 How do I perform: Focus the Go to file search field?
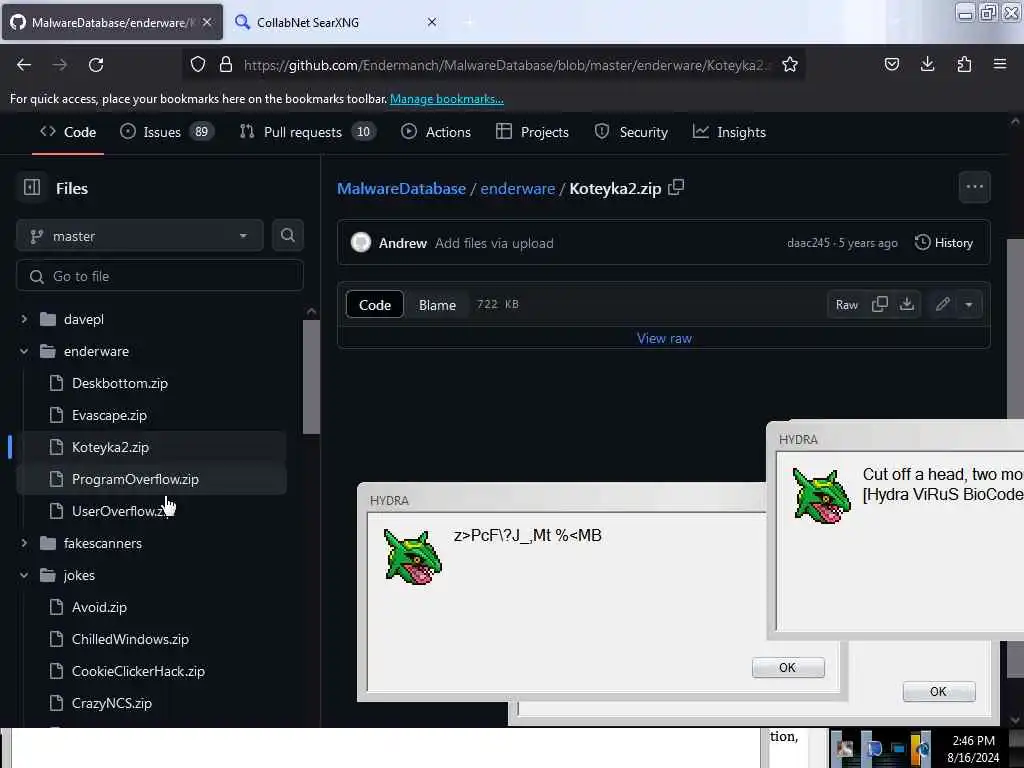click(159, 276)
